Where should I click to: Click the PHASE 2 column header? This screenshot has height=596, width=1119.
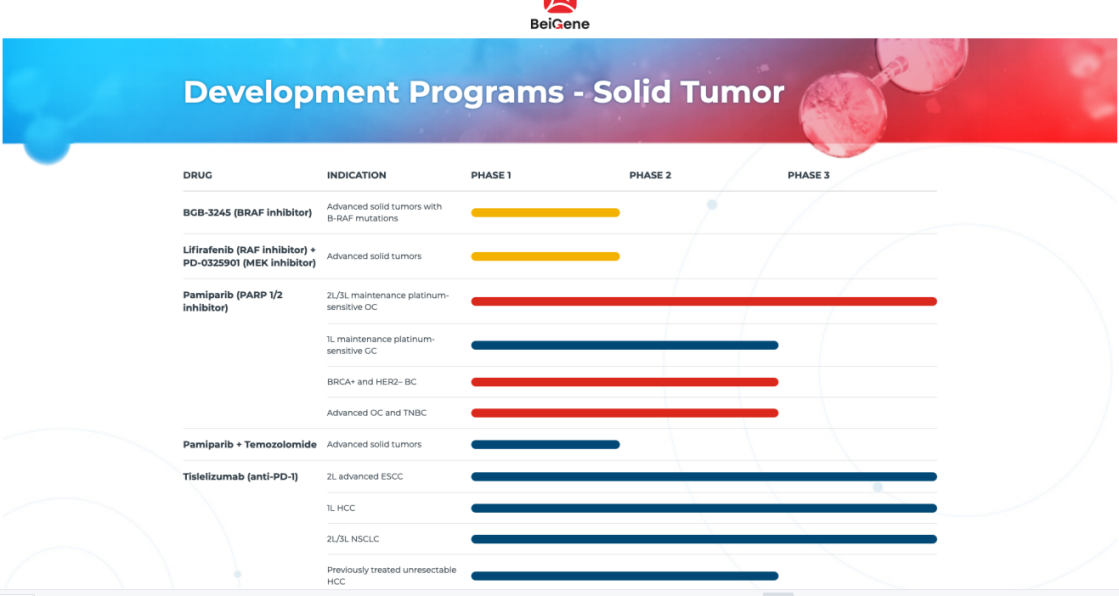650,175
